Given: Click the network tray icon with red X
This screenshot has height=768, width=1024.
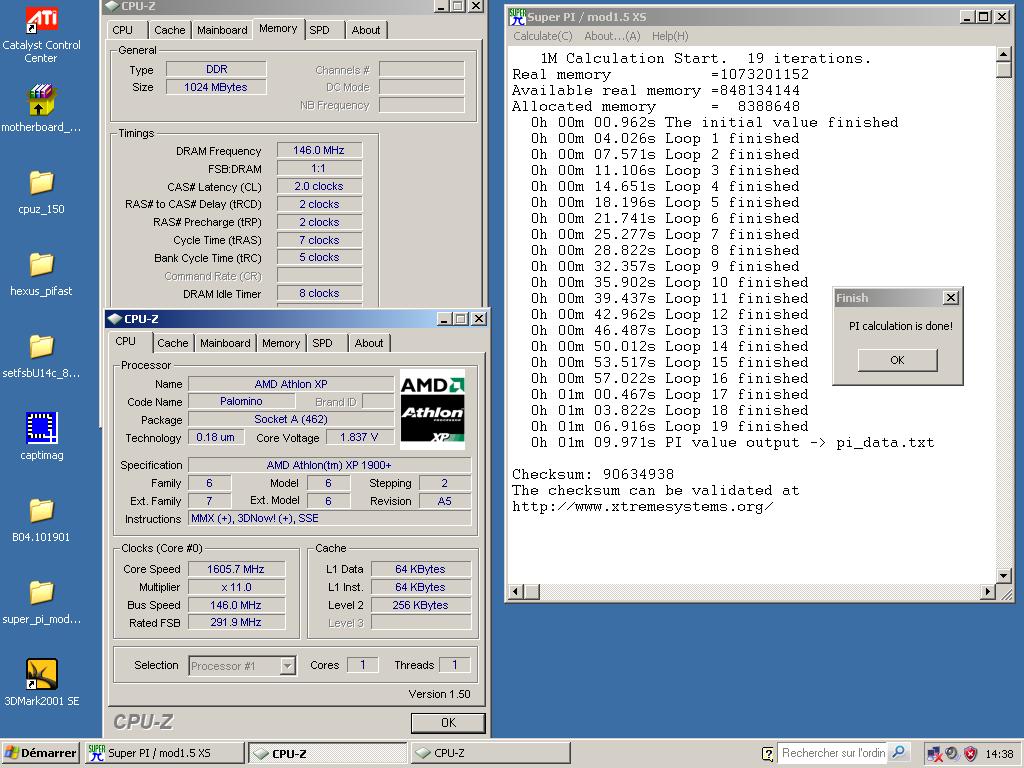Looking at the screenshot, I should (x=934, y=754).
